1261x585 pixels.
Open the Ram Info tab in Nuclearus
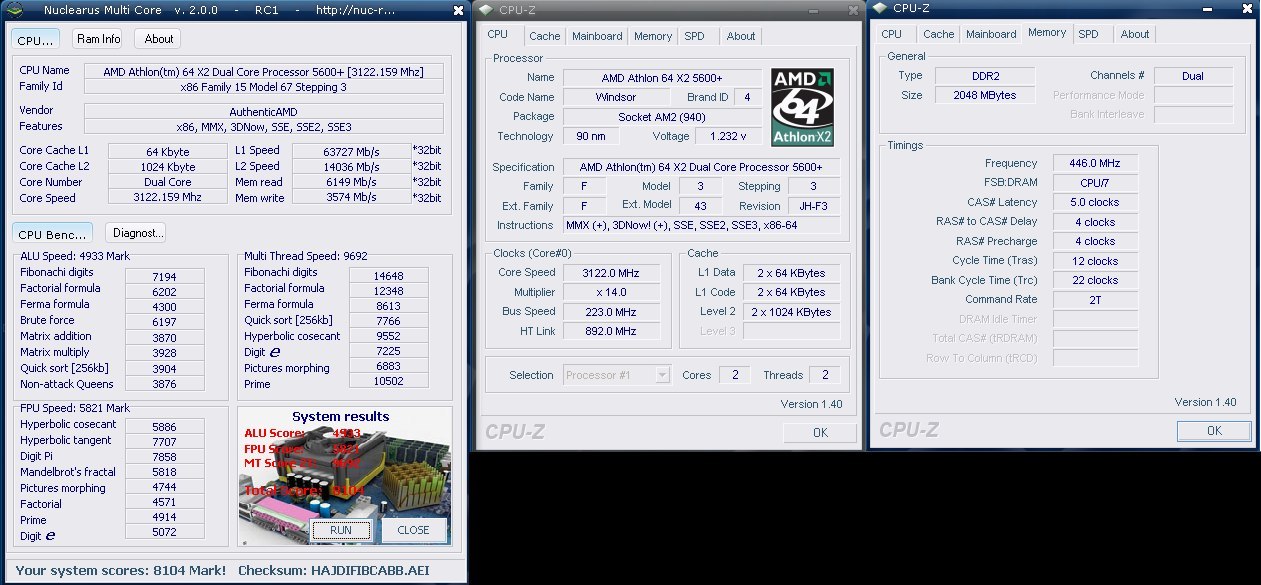pyautogui.click(x=98, y=39)
